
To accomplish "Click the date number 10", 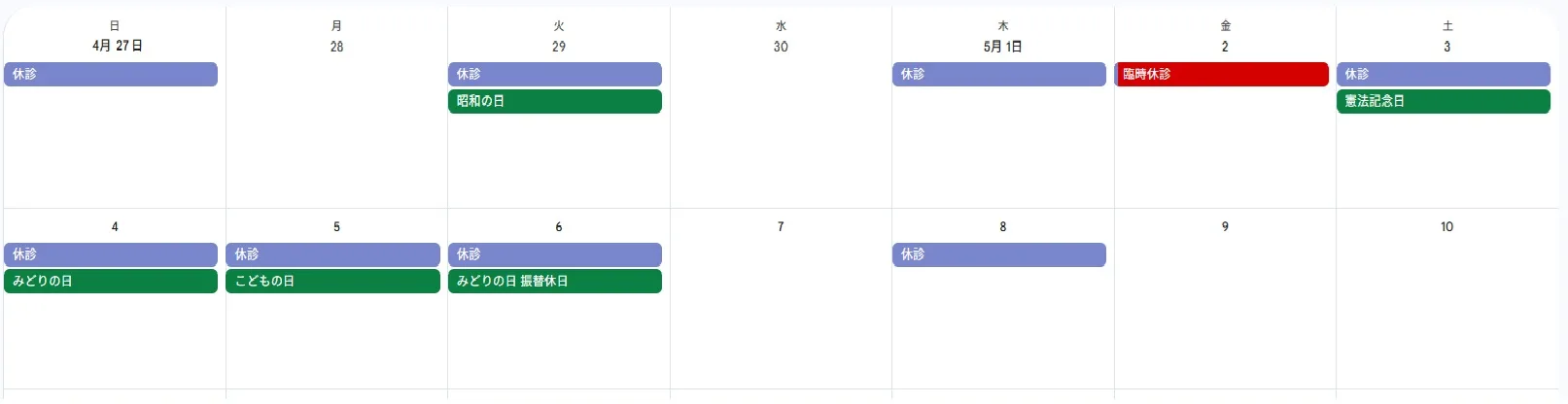I will [1446, 227].
